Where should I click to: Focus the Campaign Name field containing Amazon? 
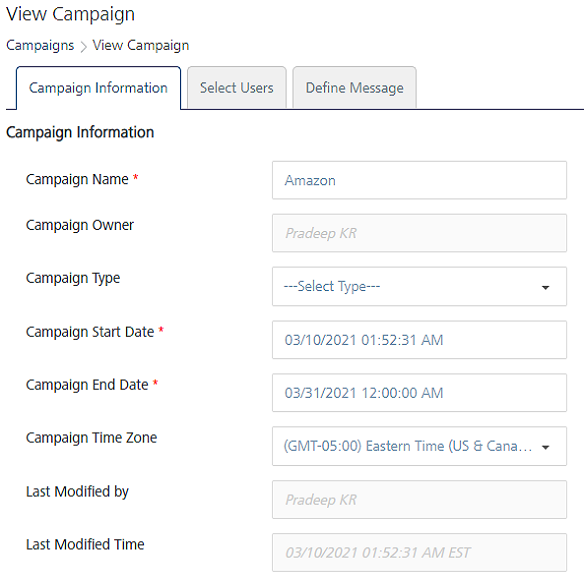419,180
